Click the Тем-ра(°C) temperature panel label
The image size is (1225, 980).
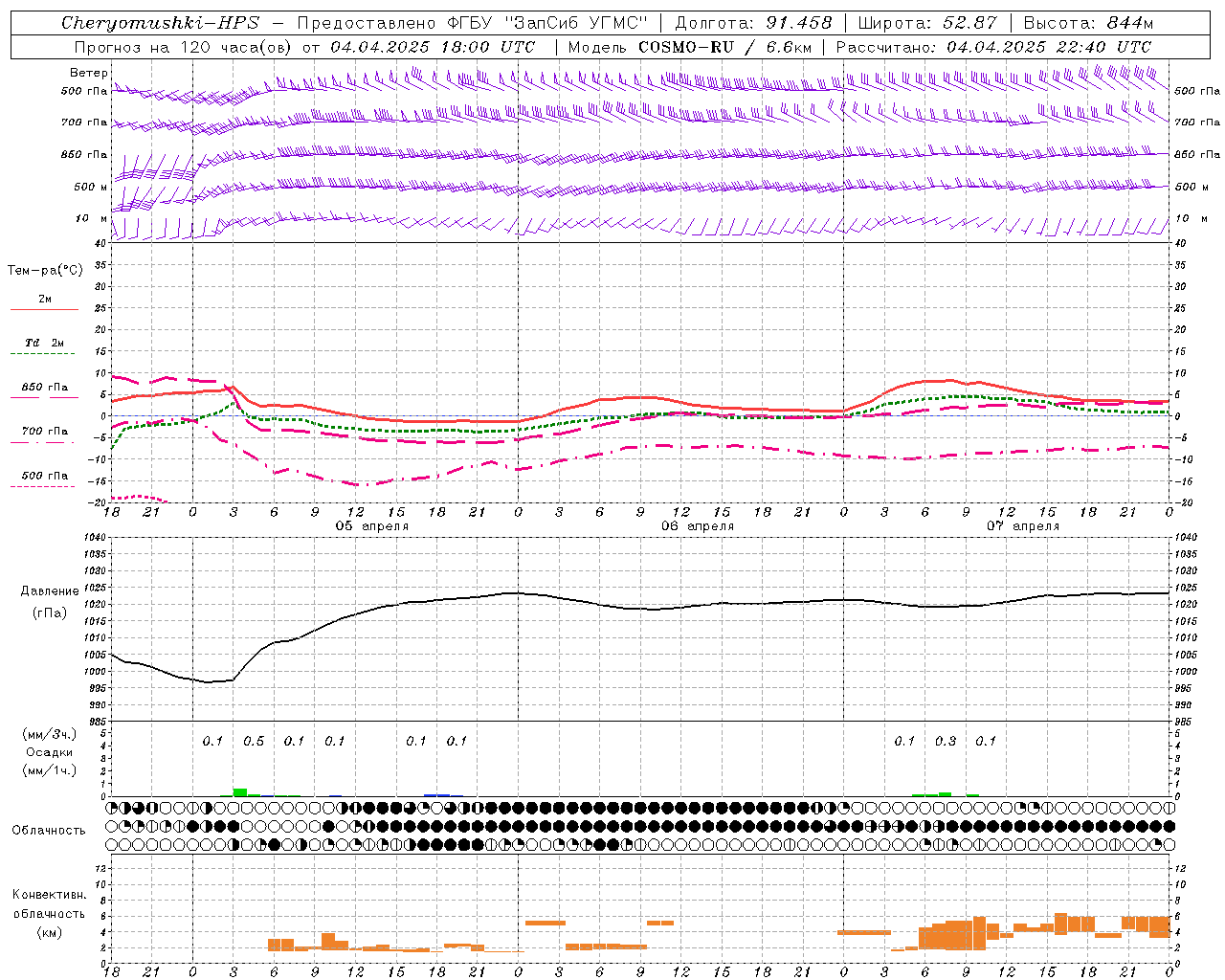coord(45,271)
